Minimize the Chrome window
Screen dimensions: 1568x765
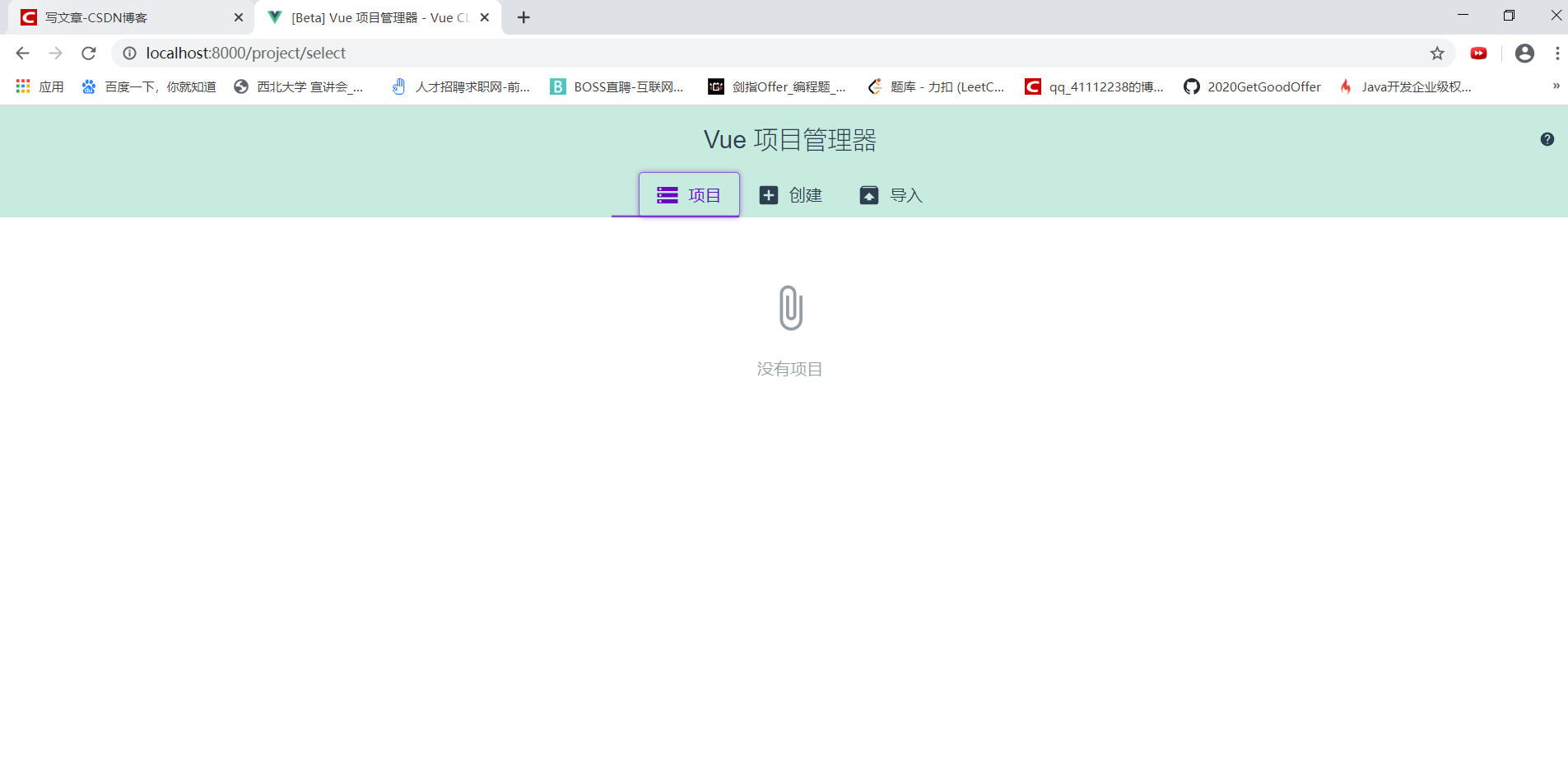click(x=1463, y=16)
